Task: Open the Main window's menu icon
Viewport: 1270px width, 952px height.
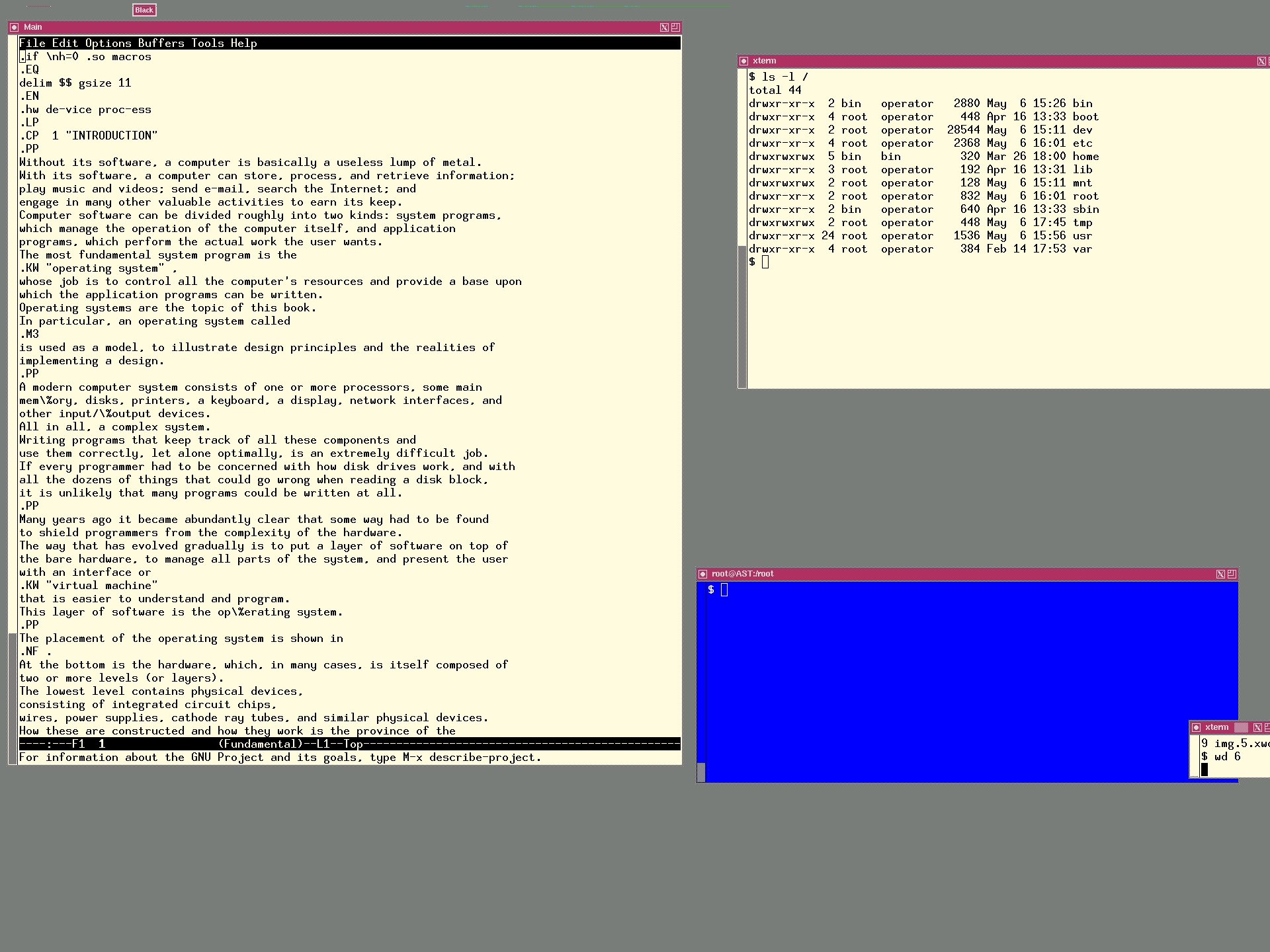Action: (15, 27)
